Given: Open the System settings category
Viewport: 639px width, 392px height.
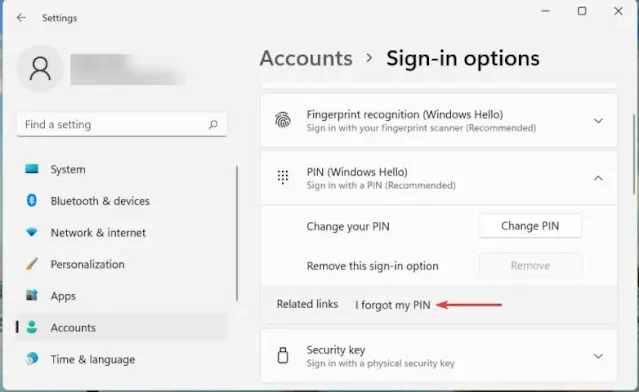Looking at the screenshot, I should click(x=121, y=169).
